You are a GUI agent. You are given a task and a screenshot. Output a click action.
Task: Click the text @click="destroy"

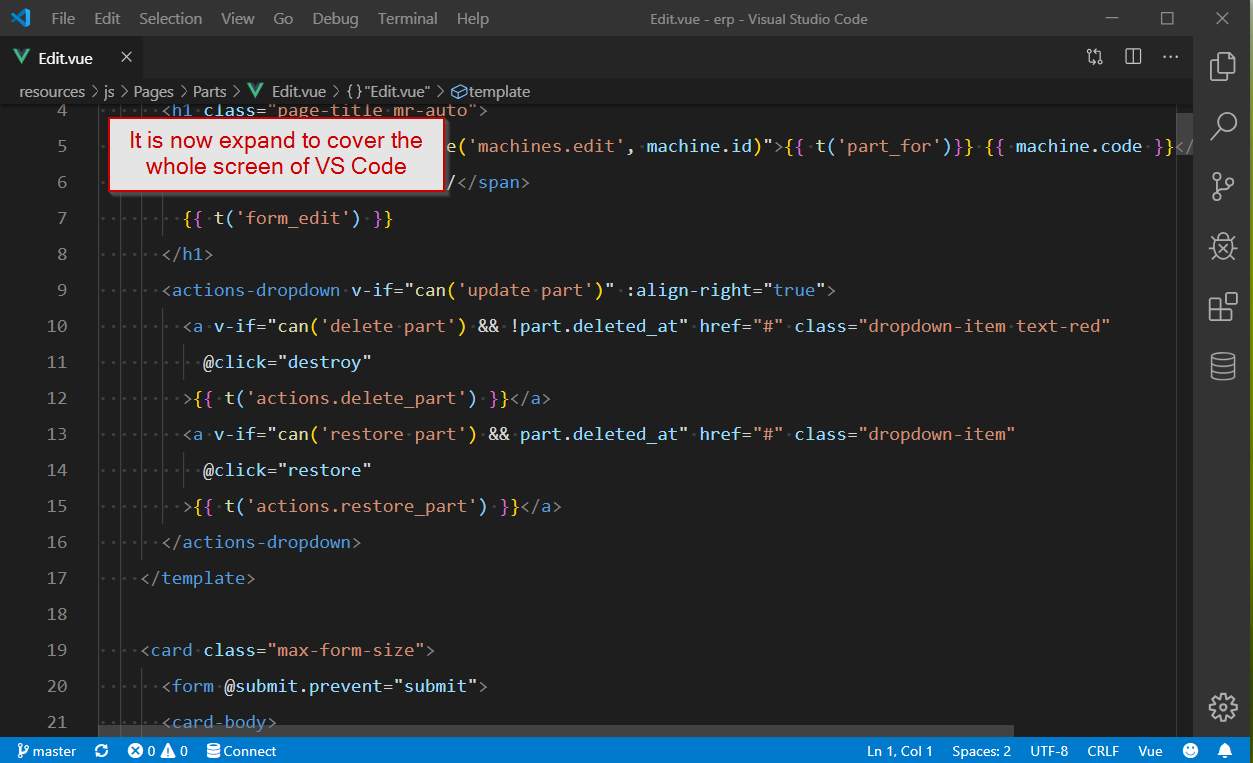287,362
